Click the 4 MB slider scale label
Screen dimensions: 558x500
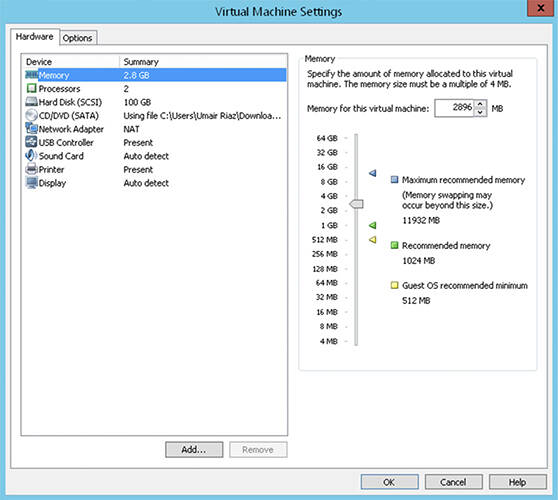328,341
